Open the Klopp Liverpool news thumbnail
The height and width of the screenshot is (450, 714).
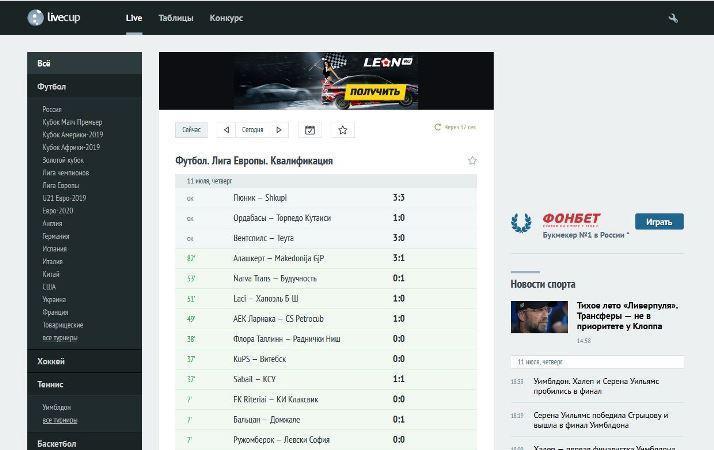tap(539, 317)
